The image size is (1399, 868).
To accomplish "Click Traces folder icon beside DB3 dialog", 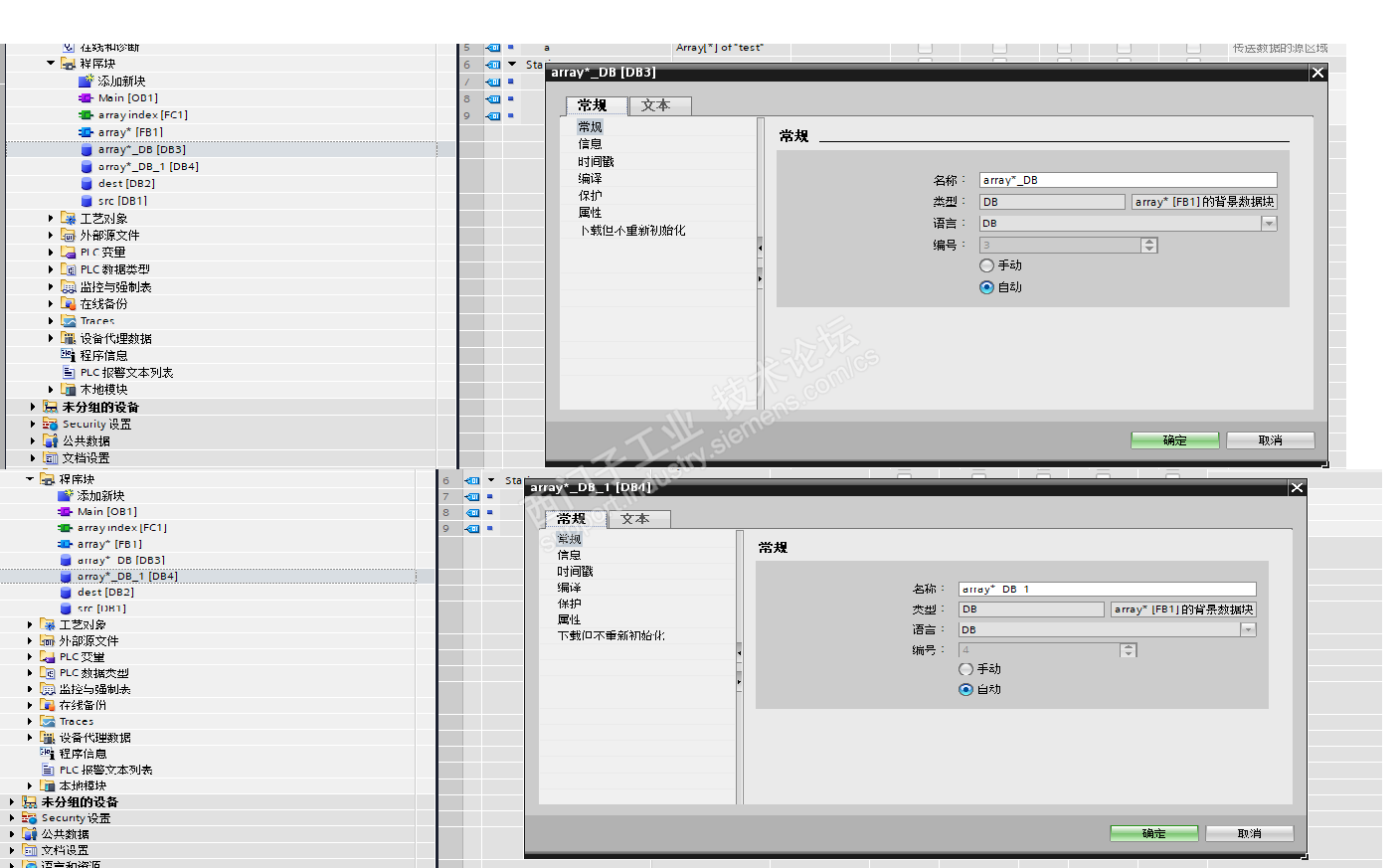I will click(x=68, y=320).
